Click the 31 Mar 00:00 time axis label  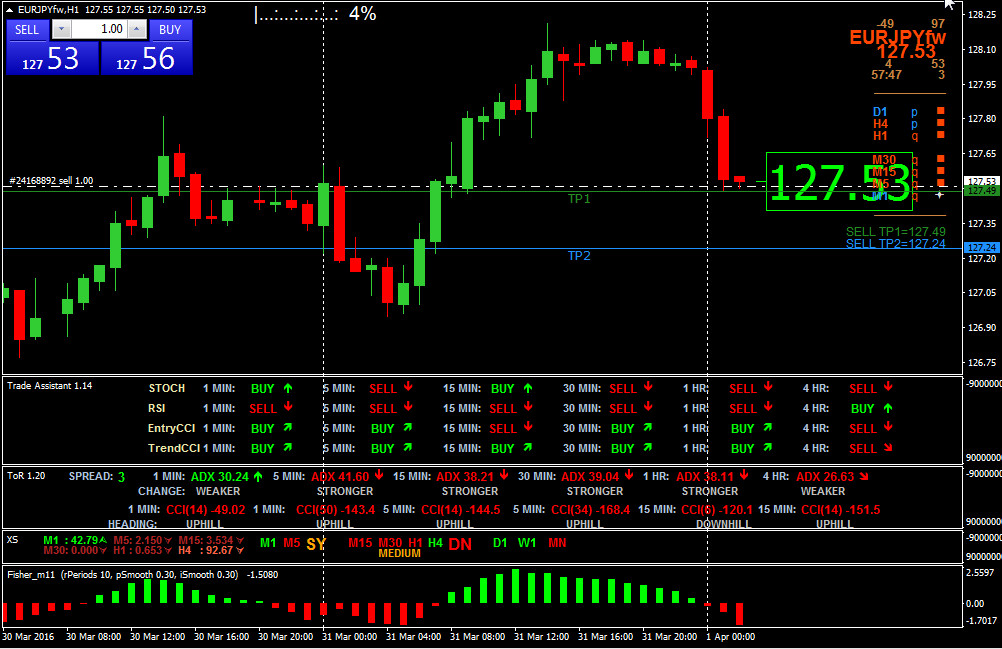point(350,637)
